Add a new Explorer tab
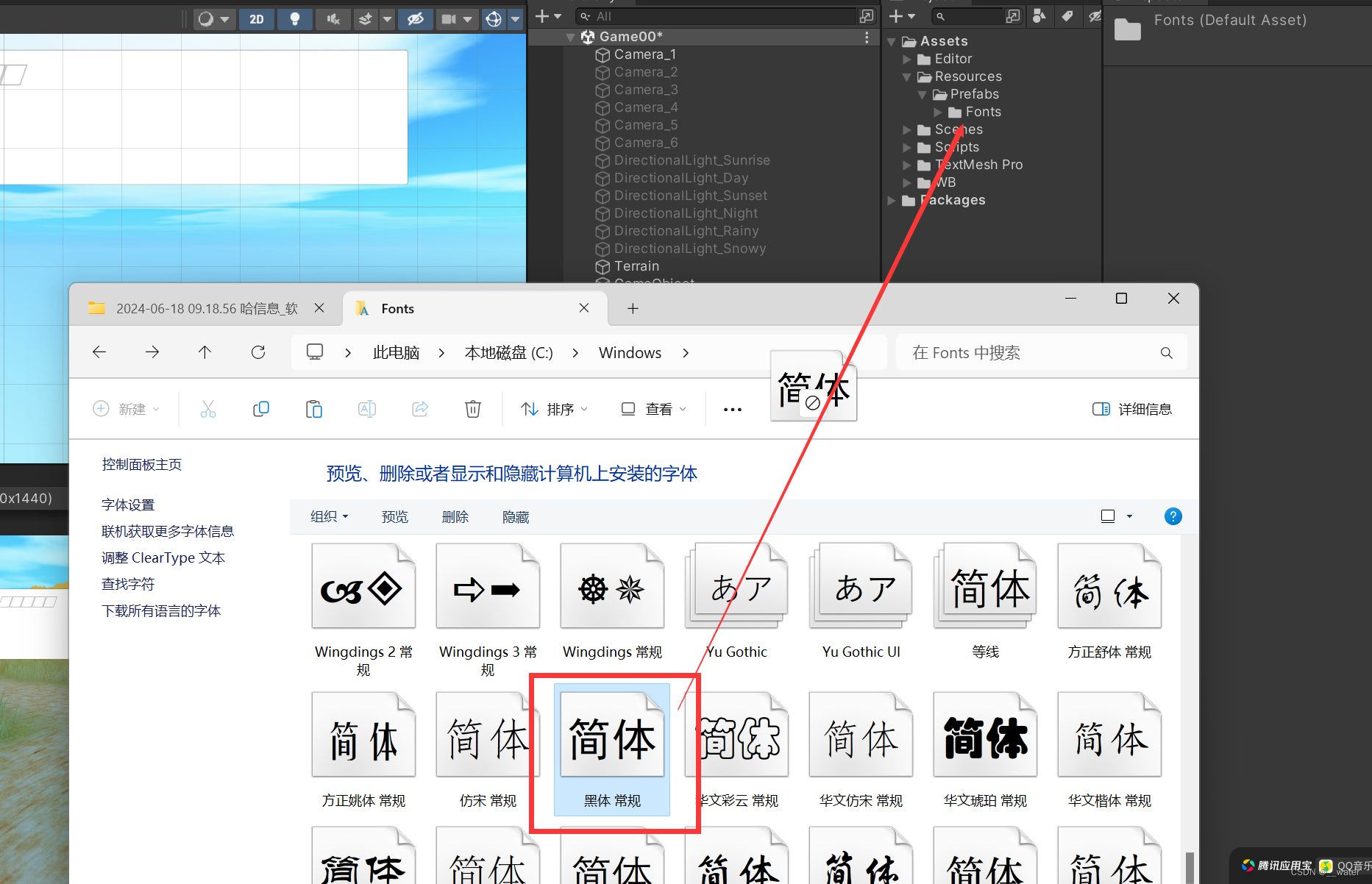 click(633, 309)
